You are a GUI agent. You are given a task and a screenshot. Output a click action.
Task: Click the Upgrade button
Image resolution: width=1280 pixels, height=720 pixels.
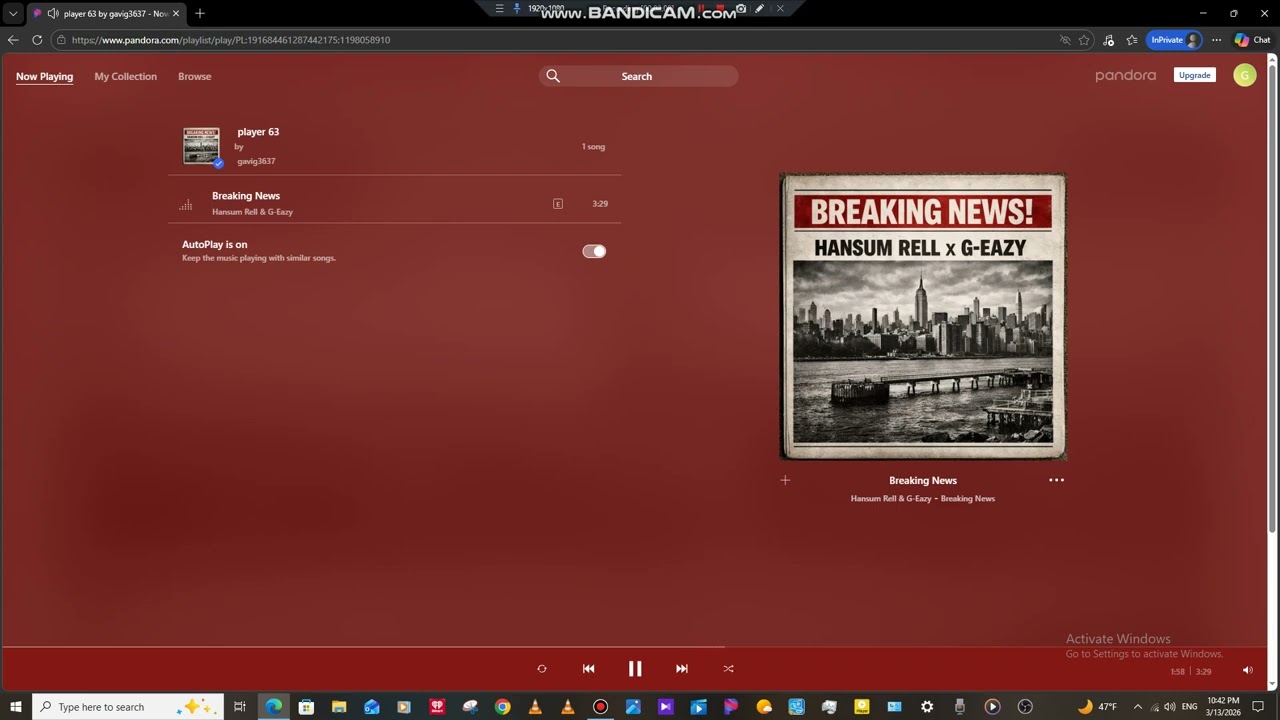pos(1194,75)
